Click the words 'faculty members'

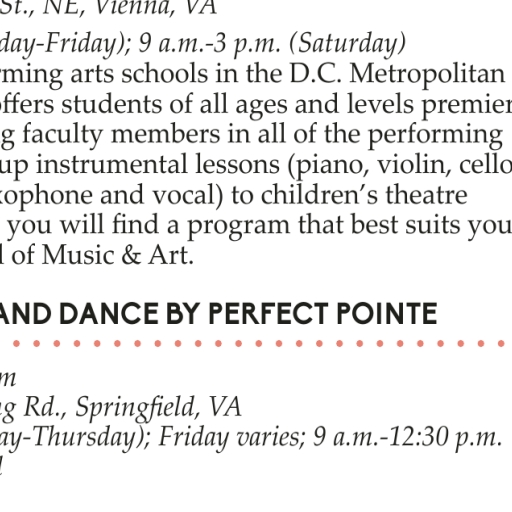click(x=121, y=135)
